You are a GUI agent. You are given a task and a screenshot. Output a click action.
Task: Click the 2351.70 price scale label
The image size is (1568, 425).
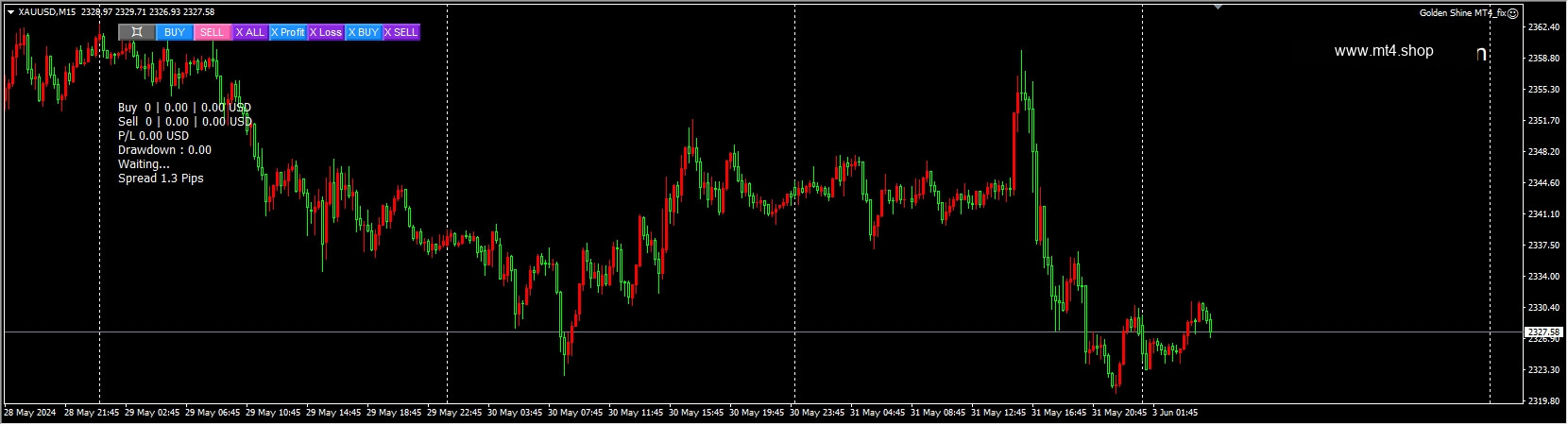[1542, 121]
